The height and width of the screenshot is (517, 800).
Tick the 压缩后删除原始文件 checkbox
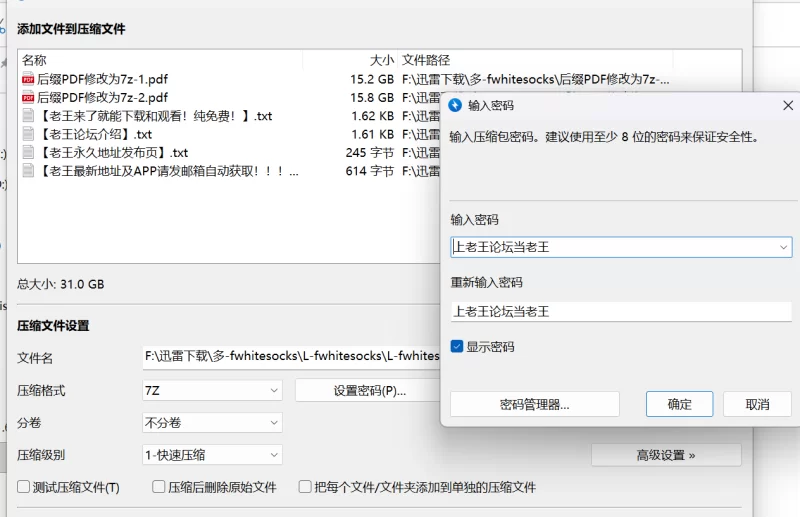pyautogui.click(x=159, y=488)
